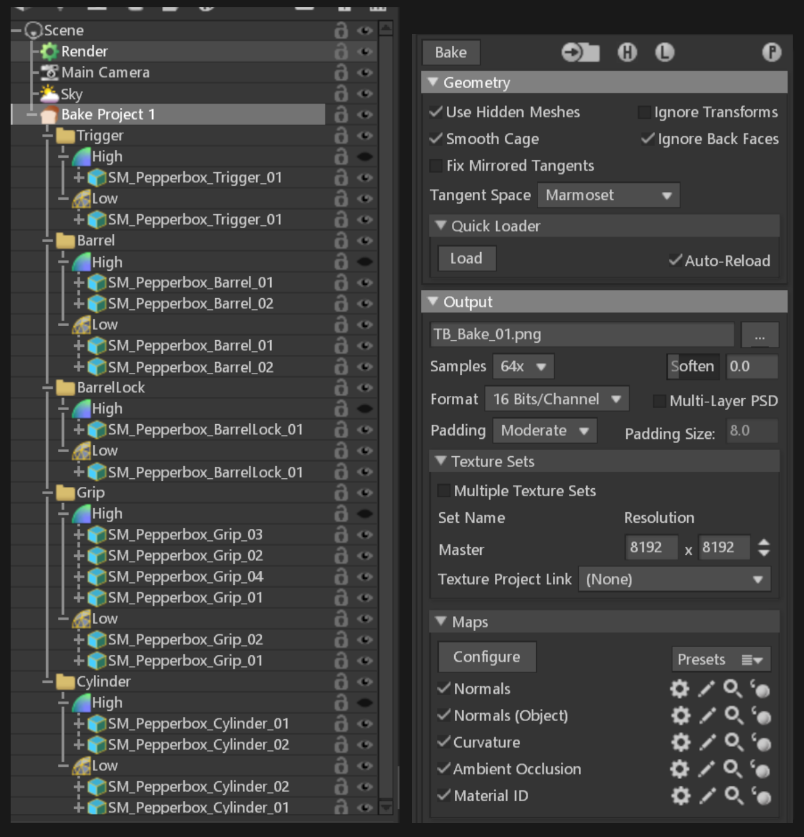The image size is (804, 837).
Task: Hide the Sky object with its eye icon
Action: click(x=365, y=93)
